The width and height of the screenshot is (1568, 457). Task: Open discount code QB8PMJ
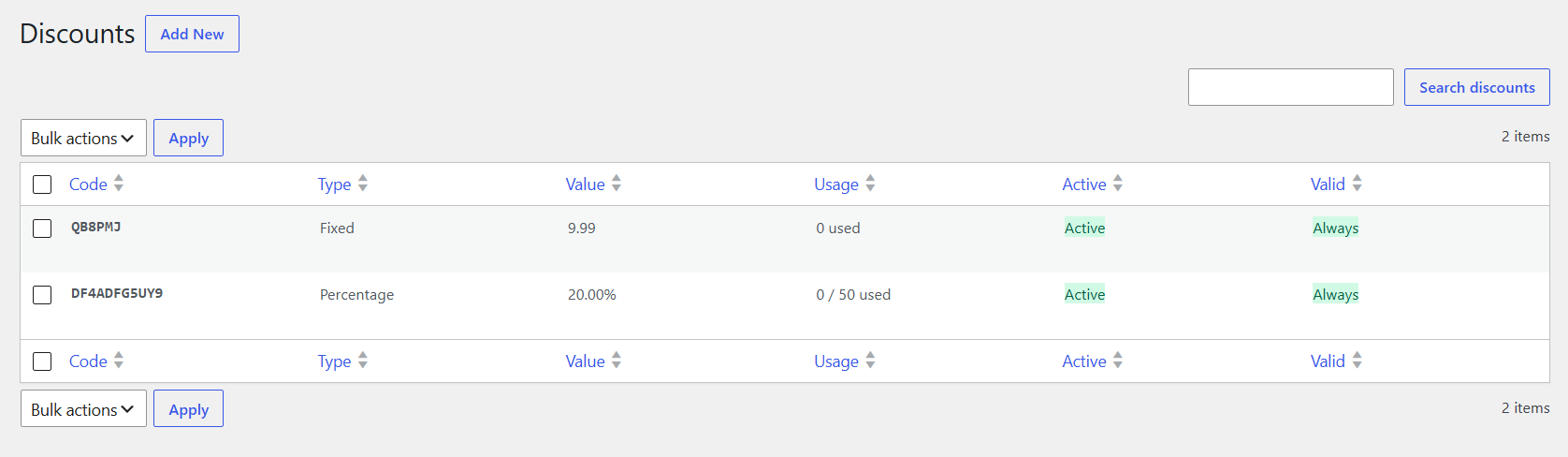[95, 227]
